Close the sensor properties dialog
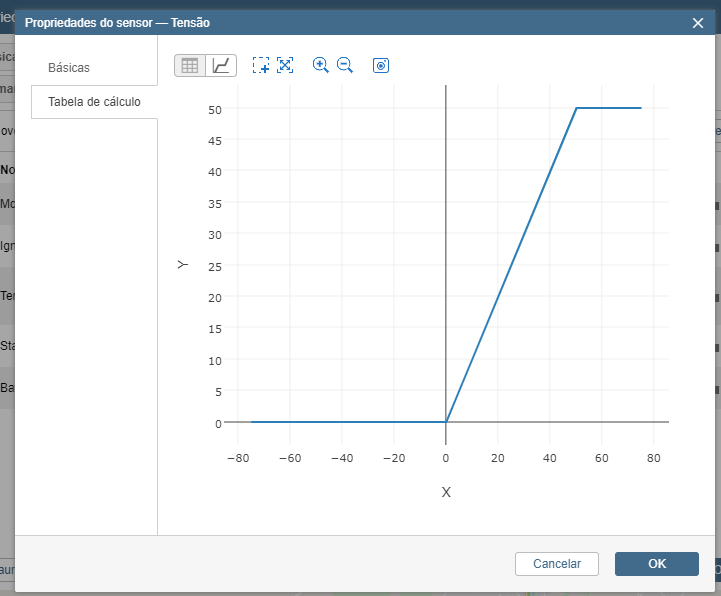 point(698,22)
